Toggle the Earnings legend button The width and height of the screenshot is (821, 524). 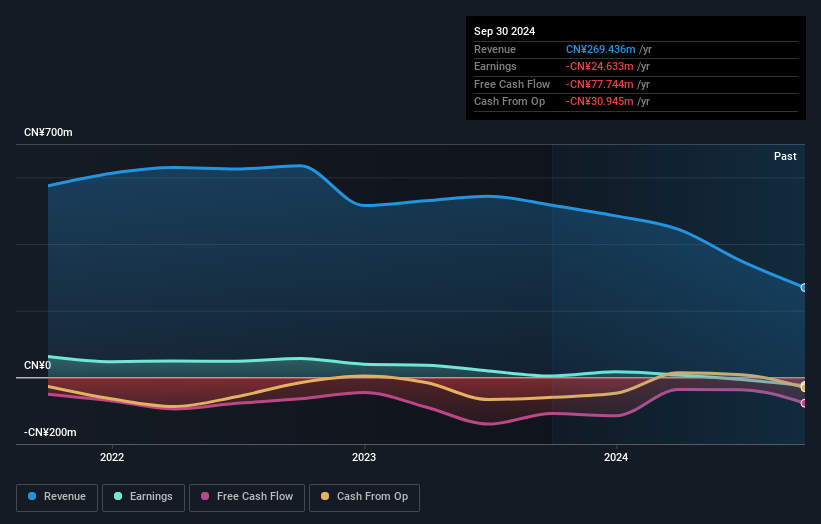click(x=143, y=497)
